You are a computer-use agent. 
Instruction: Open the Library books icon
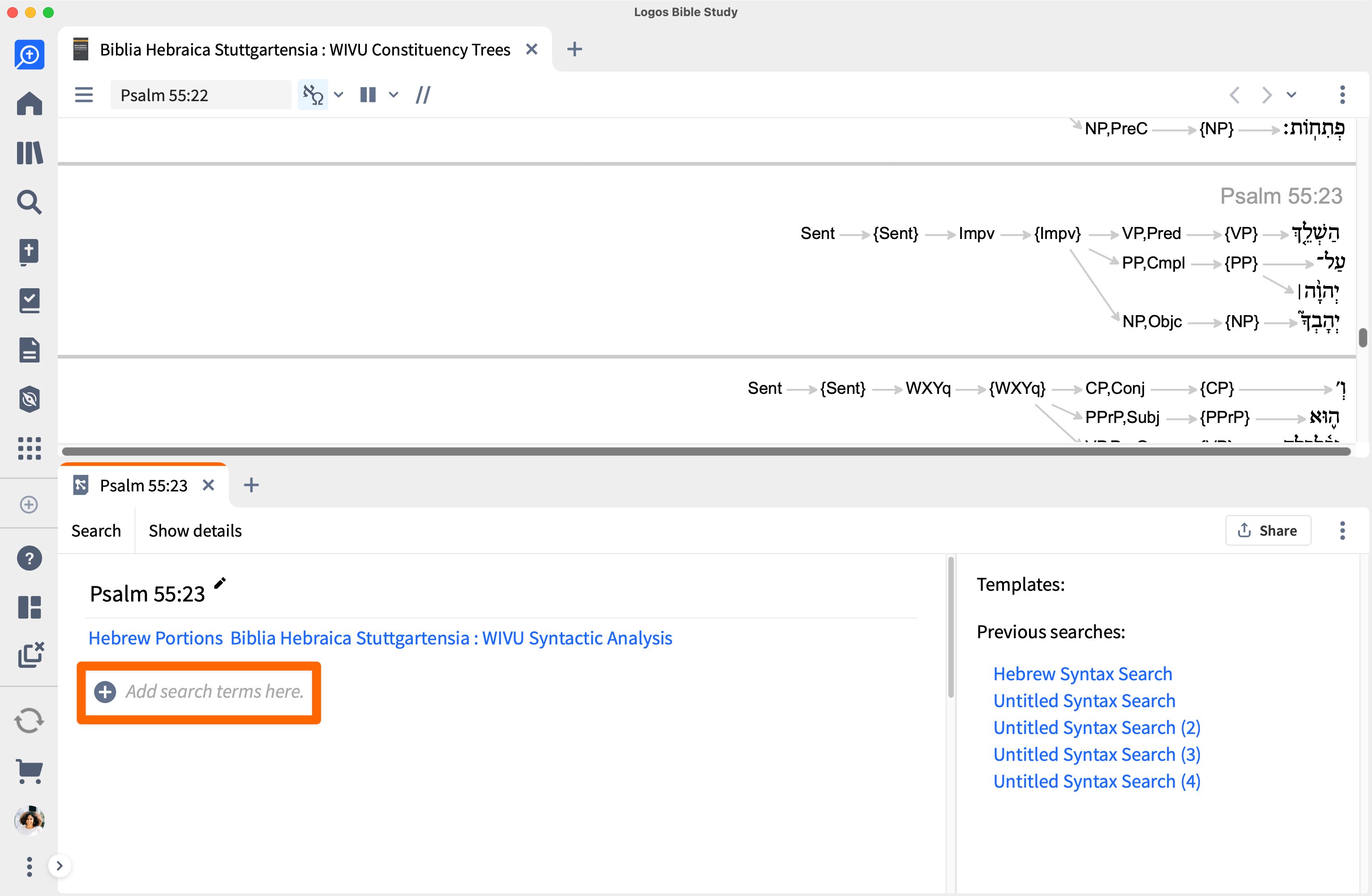point(30,153)
